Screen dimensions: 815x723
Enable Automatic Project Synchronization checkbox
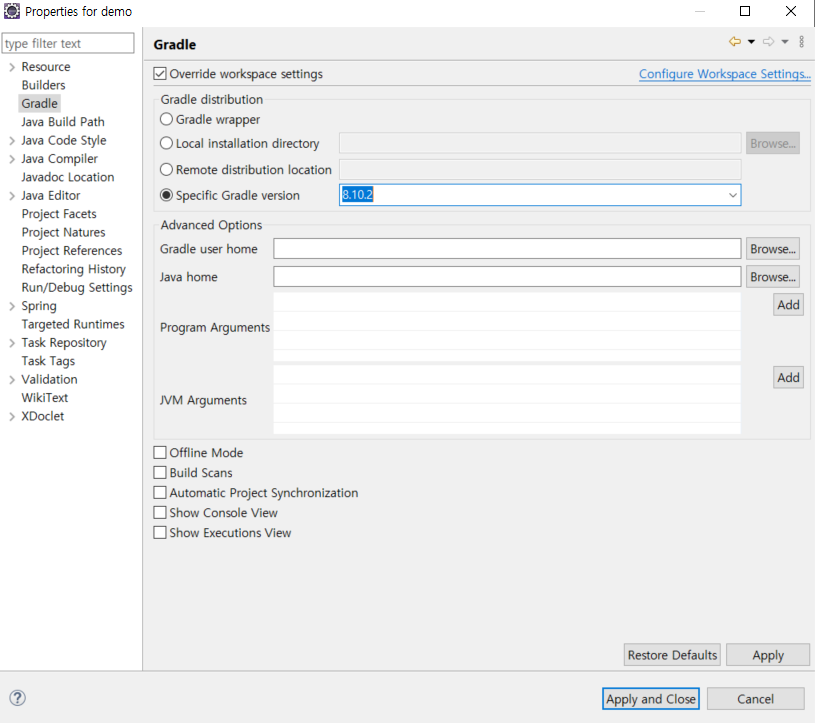coord(160,492)
